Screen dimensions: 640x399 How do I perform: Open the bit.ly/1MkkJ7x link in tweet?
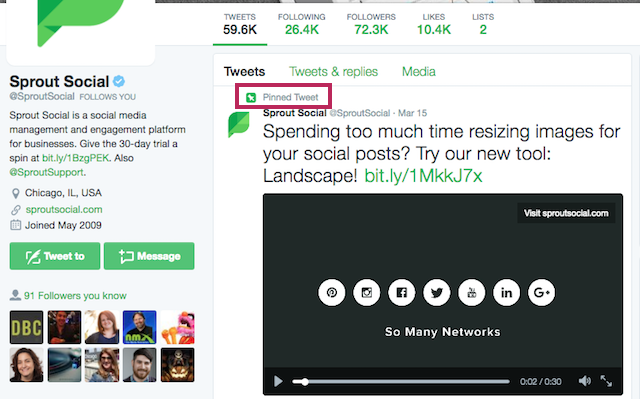tap(423, 176)
